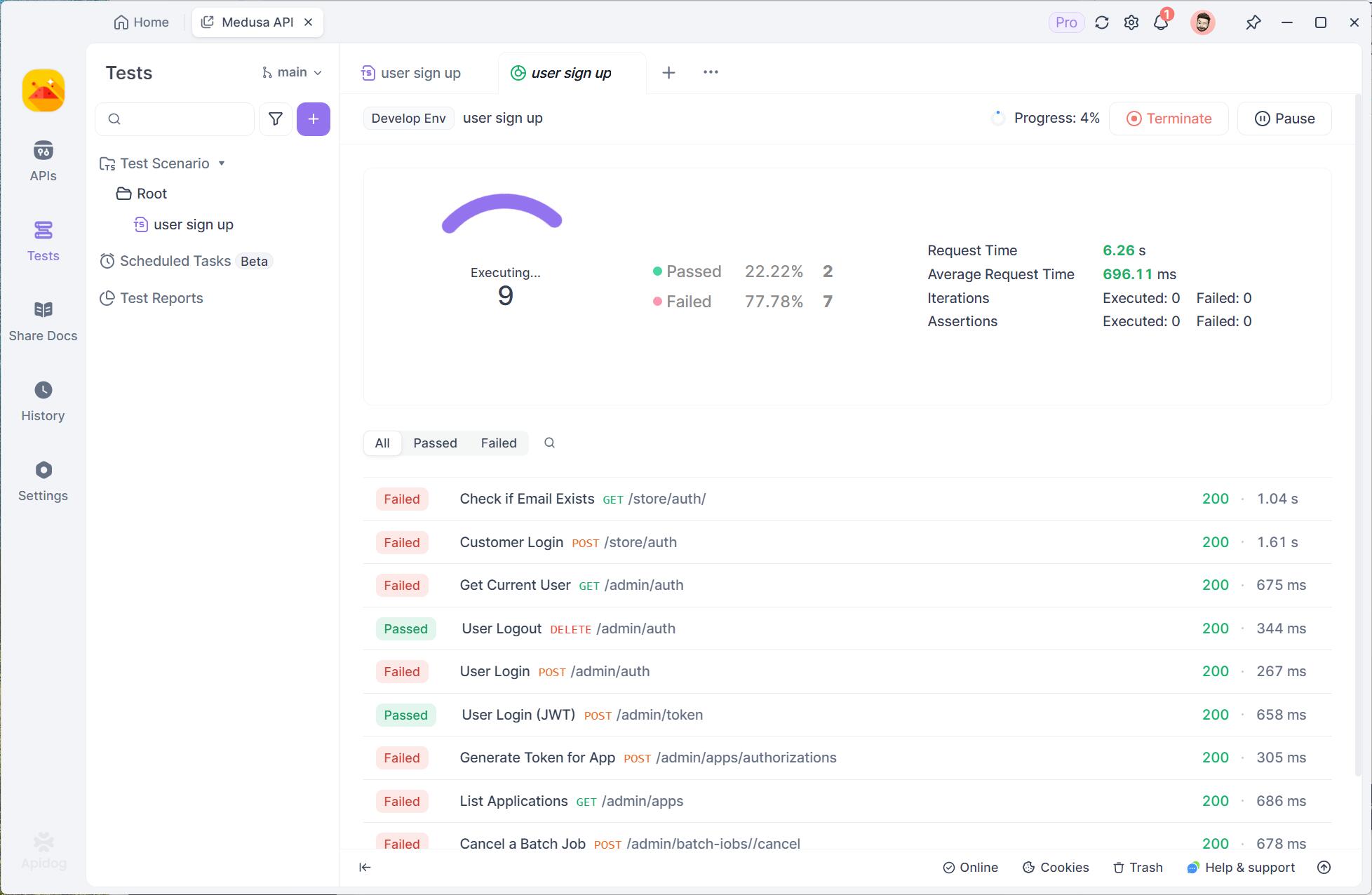Click Terminate to stop test execution

pos(1171,118)
